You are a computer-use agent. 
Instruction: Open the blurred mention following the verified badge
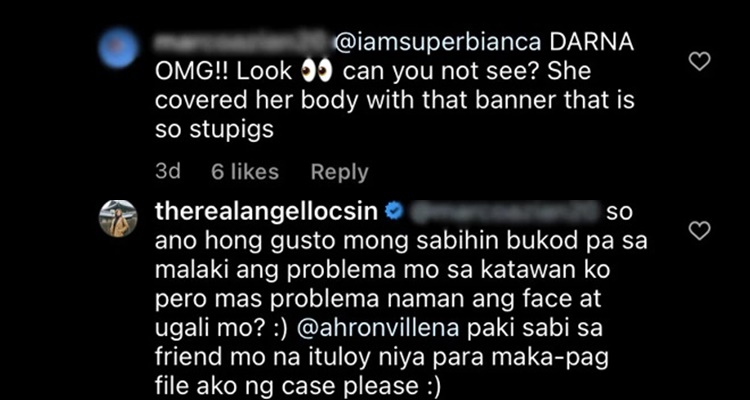[x=502, y=212]
